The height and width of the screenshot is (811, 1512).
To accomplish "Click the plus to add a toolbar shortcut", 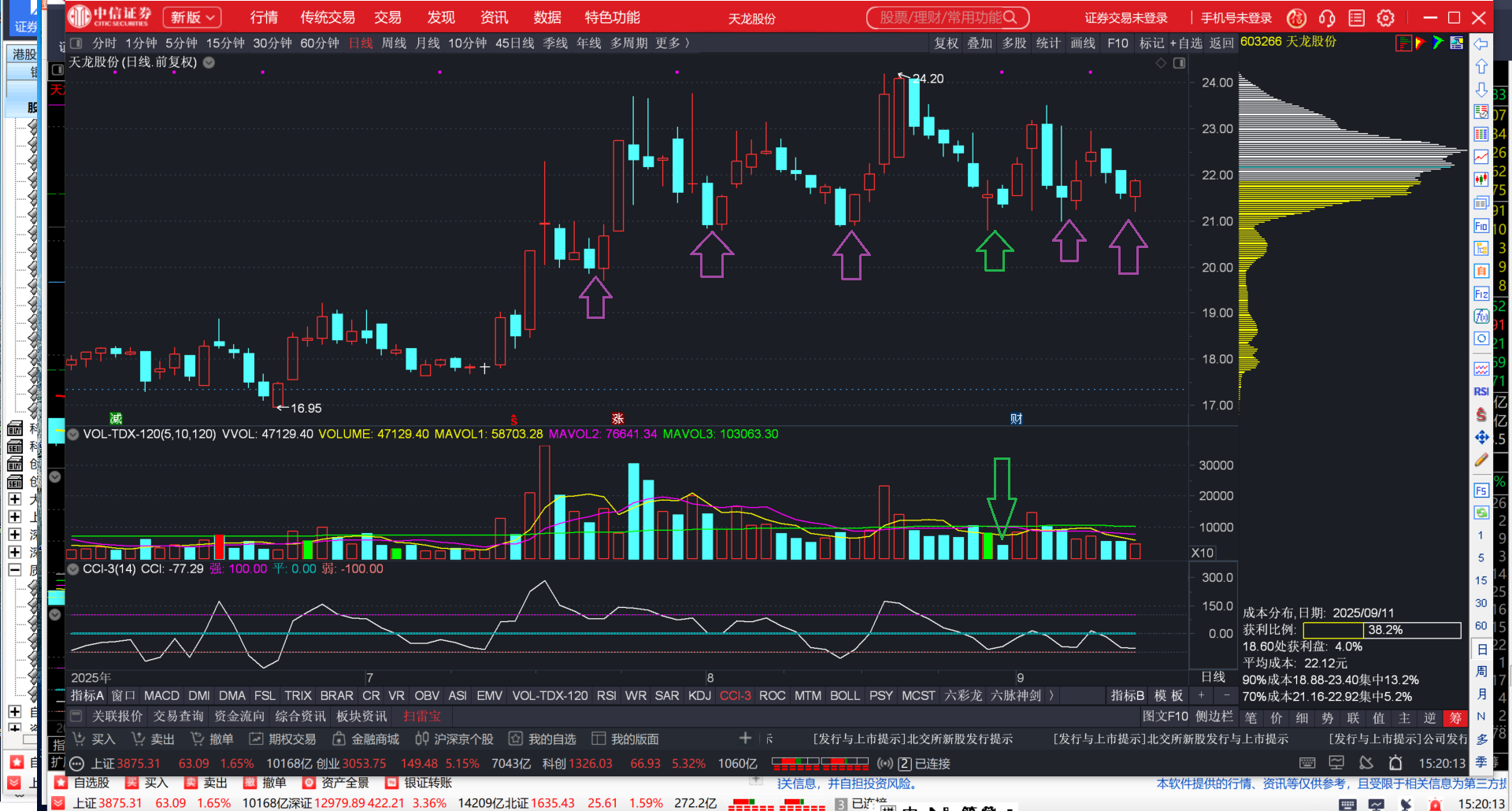I will click(745, 739).
